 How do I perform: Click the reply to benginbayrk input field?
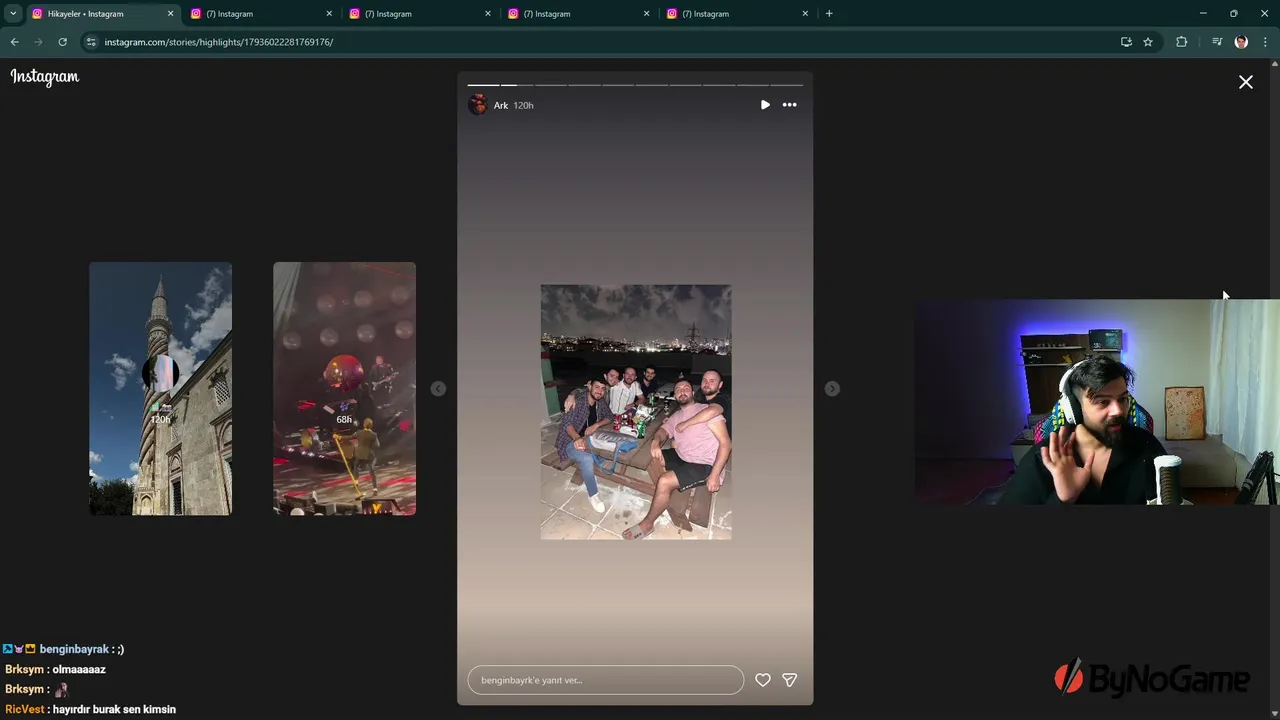pos(606,680)
